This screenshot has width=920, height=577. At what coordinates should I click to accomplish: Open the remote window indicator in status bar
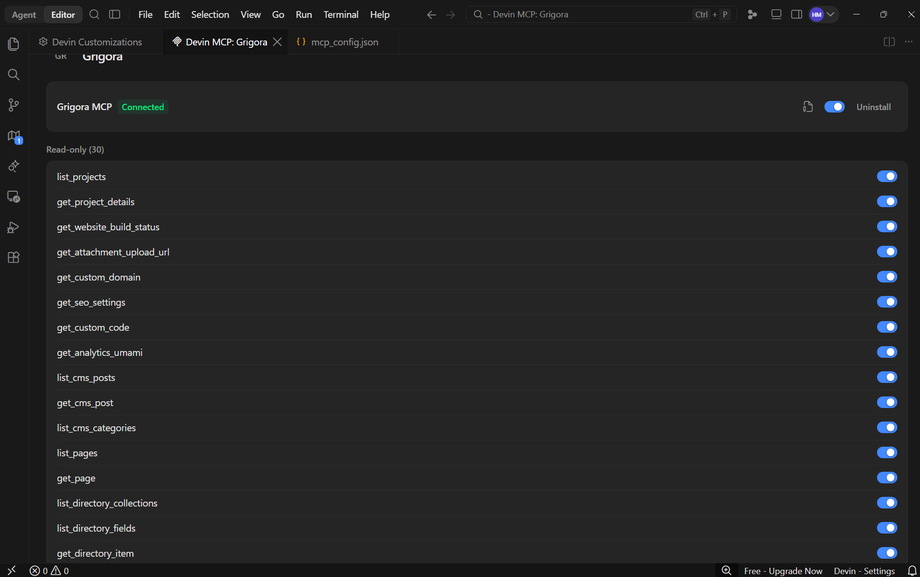click(12, 571)
